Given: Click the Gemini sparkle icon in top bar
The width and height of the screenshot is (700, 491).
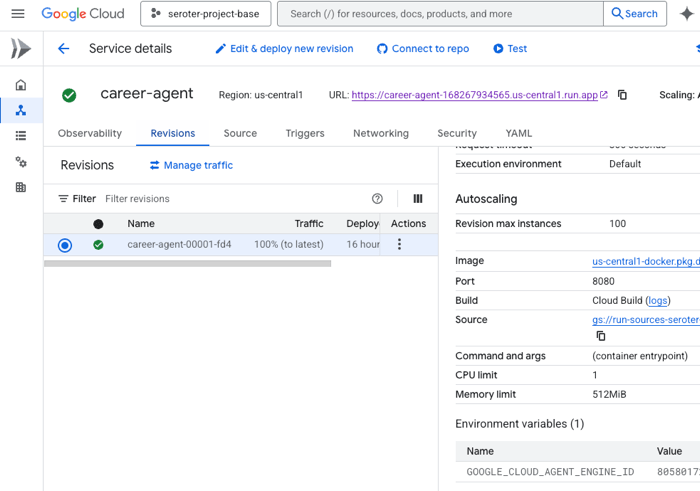Looking at the screenshot, I should (x=686, y=14).
